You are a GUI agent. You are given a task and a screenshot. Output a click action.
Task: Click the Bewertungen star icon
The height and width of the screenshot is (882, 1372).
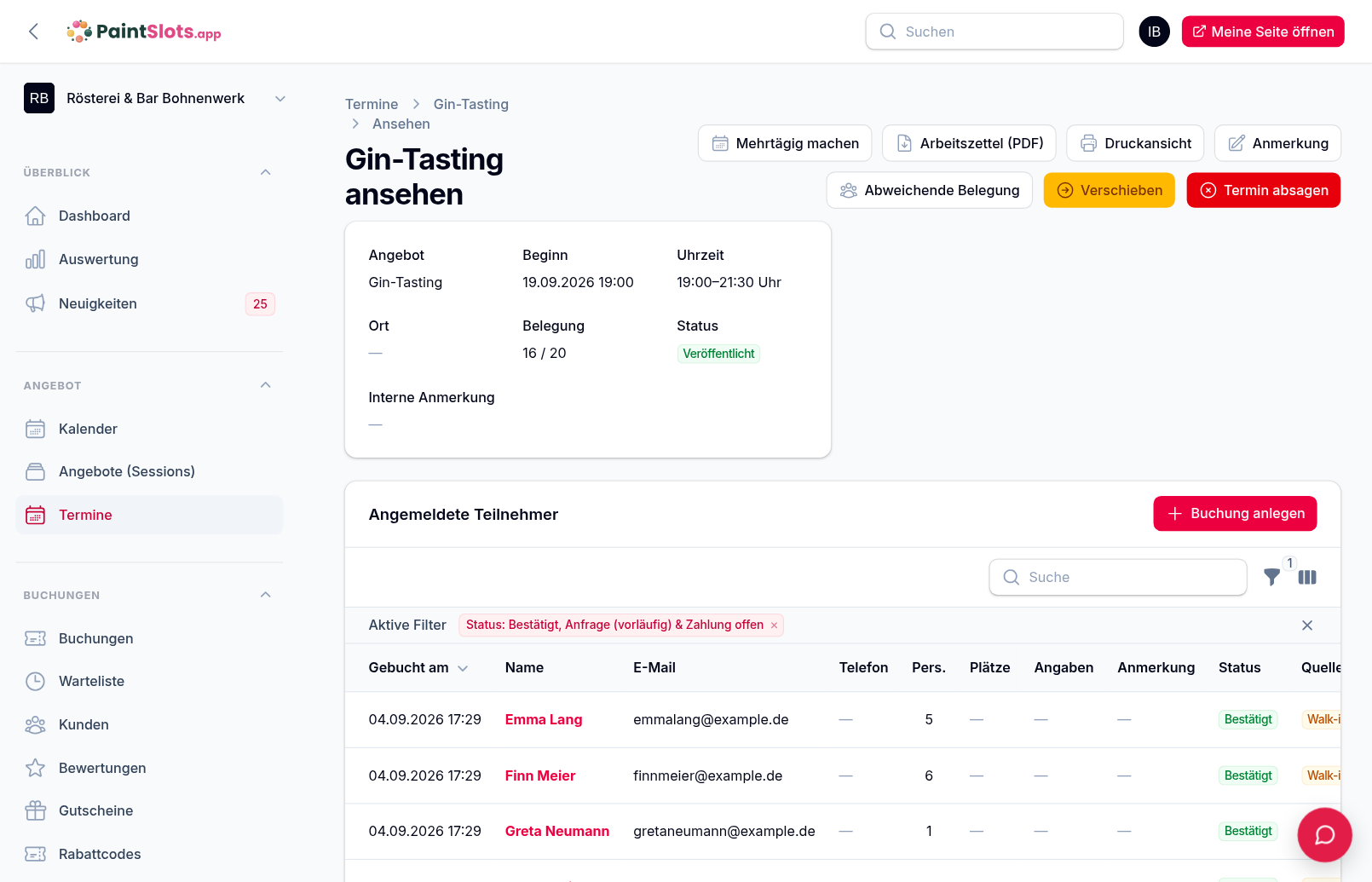click(35, 768)
